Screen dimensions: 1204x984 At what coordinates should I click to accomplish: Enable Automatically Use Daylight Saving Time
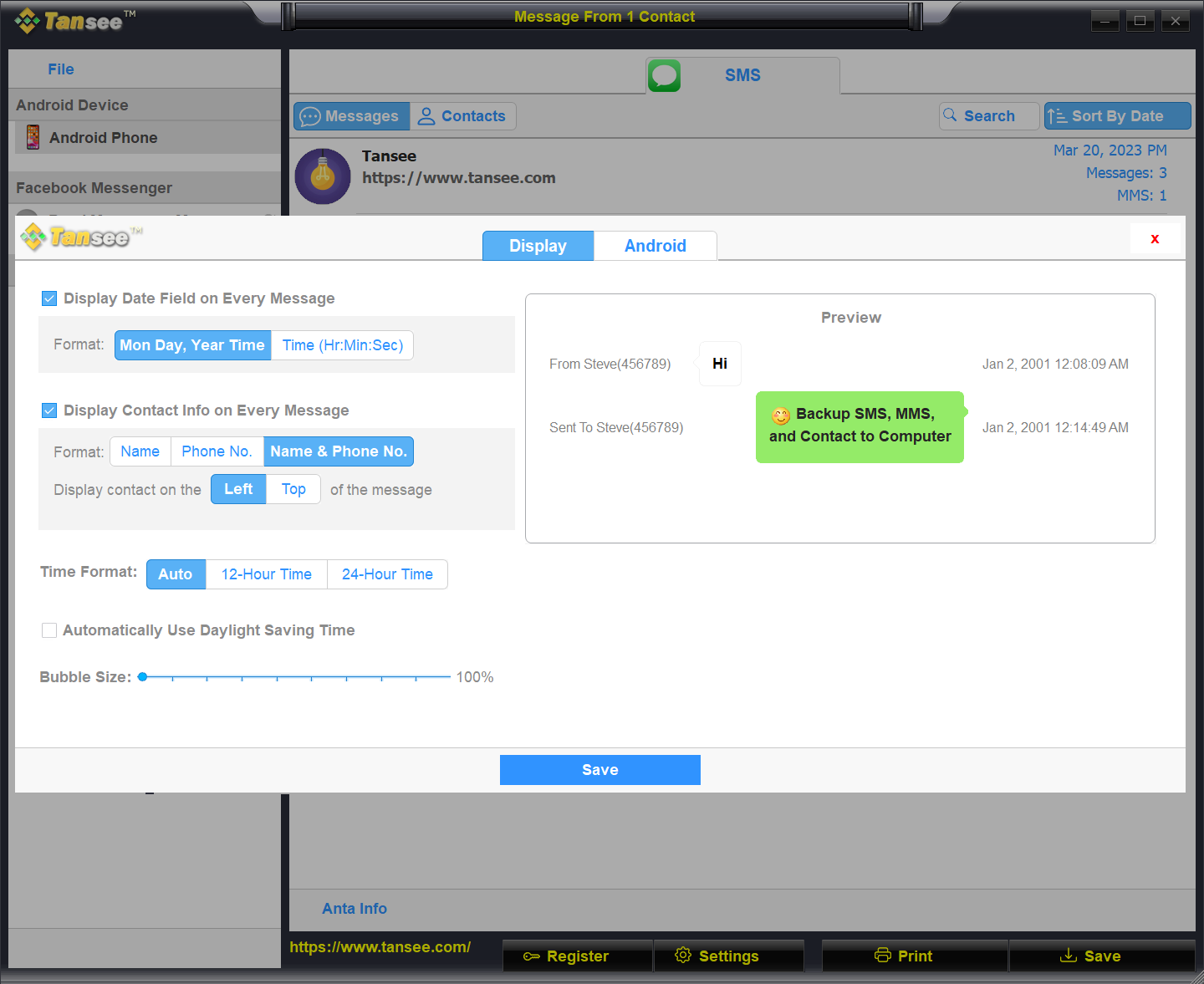[x=49, y=630]
